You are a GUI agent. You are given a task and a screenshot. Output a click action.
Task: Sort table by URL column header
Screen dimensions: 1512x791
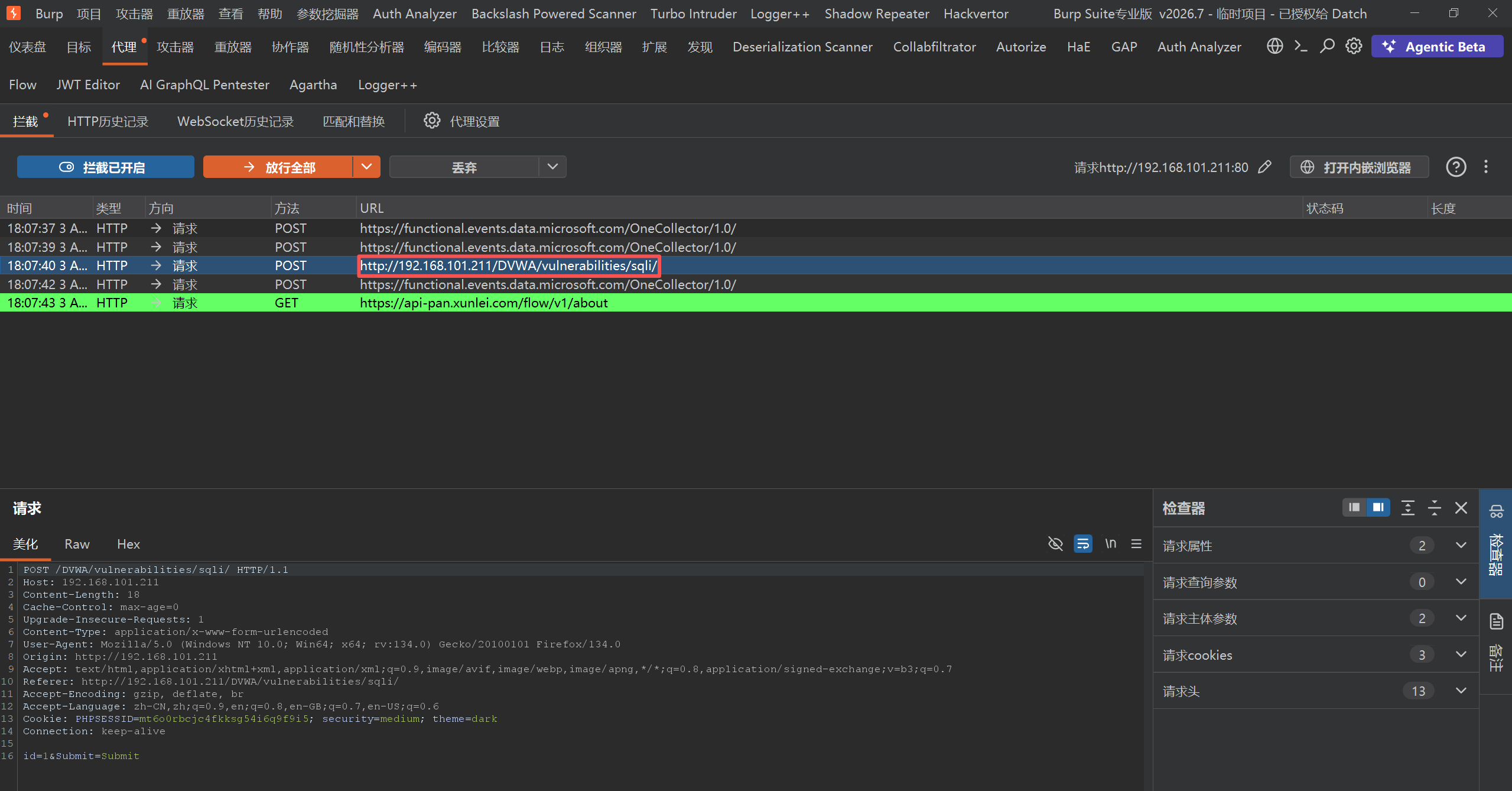[x=829, y=208]
